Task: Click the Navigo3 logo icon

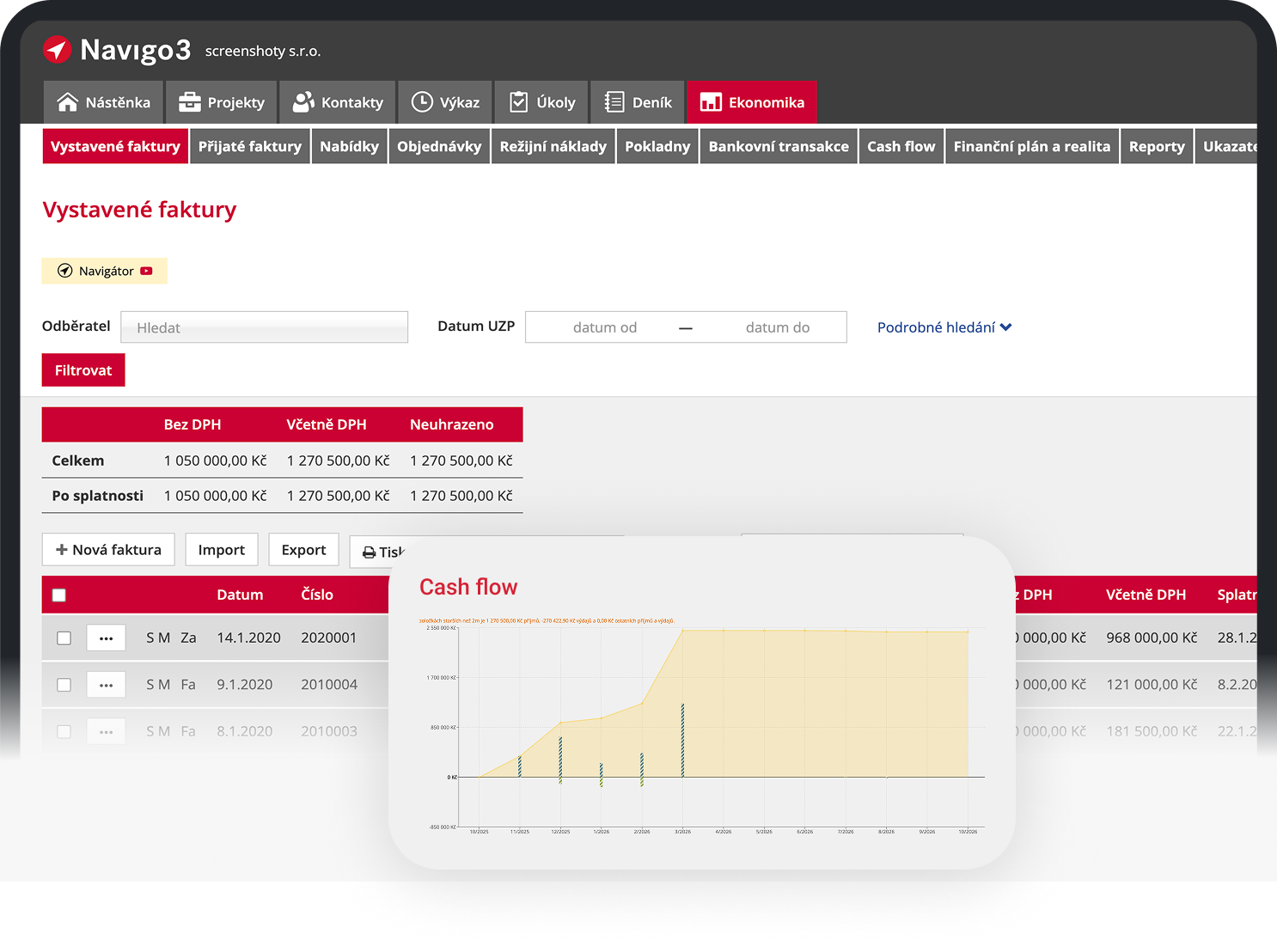Action: [58, 50]
